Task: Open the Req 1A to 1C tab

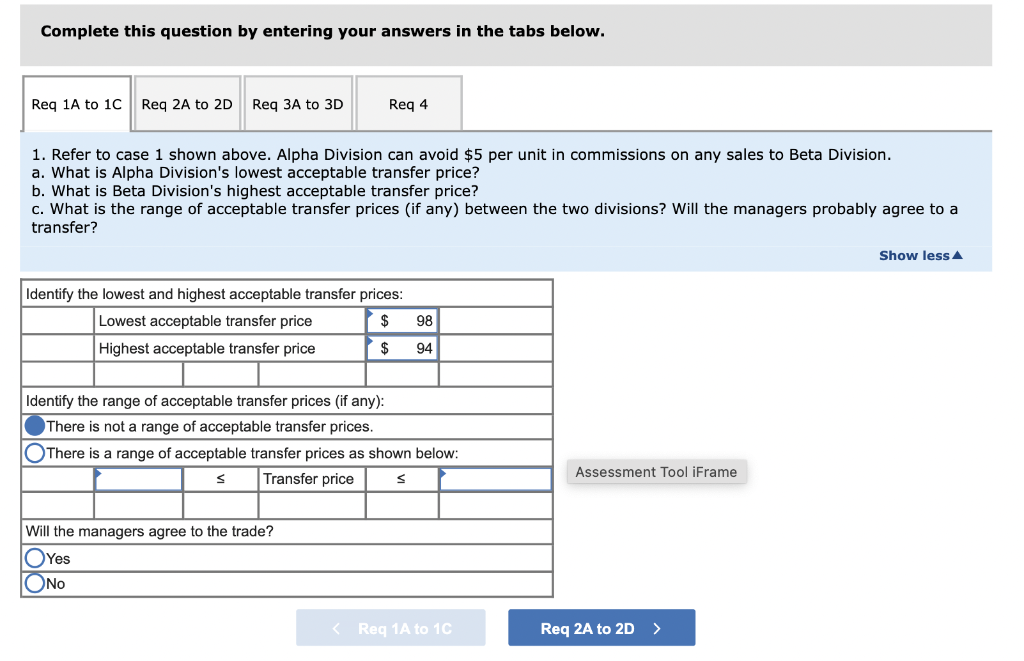Action: [x=76, y=104]
